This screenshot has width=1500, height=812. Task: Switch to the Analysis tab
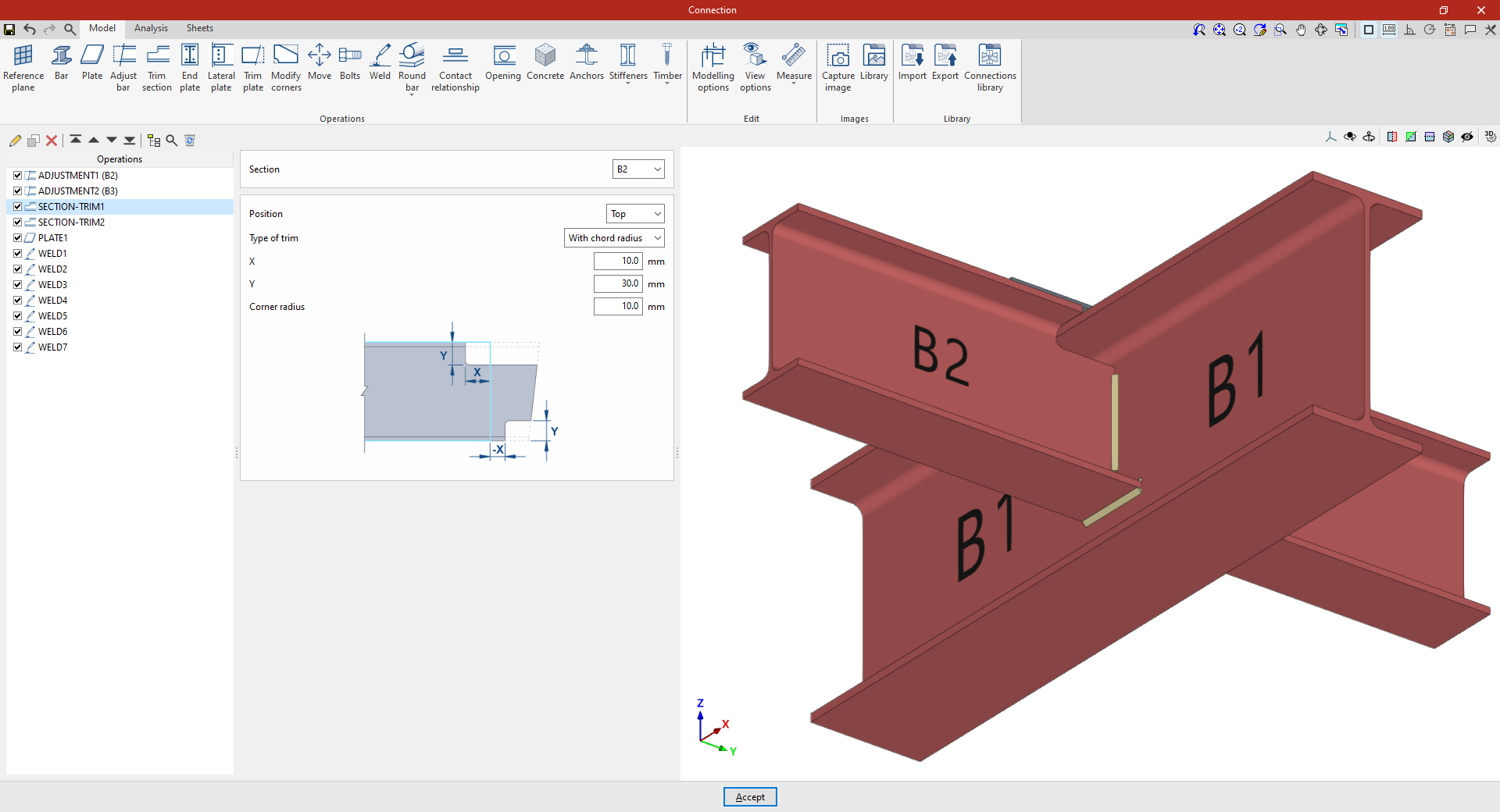point(151,28)
